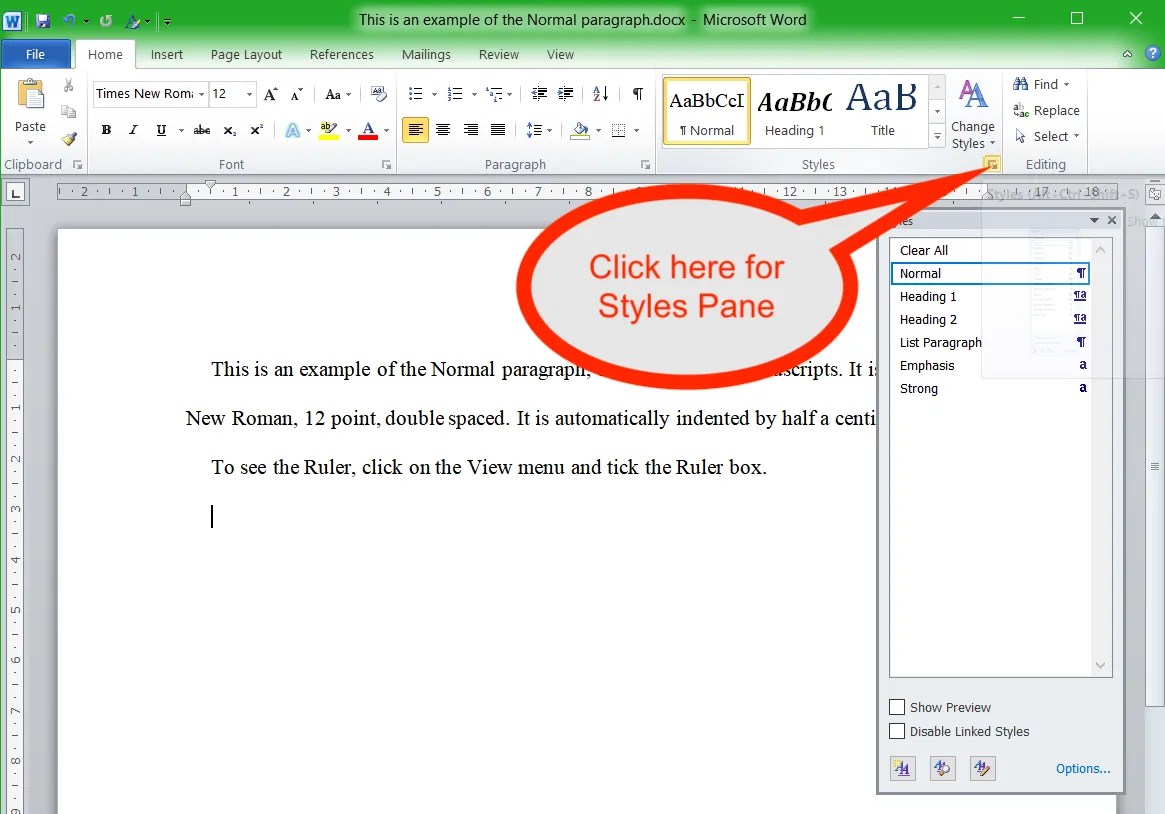1165x814 pixels.
Task: Center align the paragraph
Action: [x=443, y=130]
